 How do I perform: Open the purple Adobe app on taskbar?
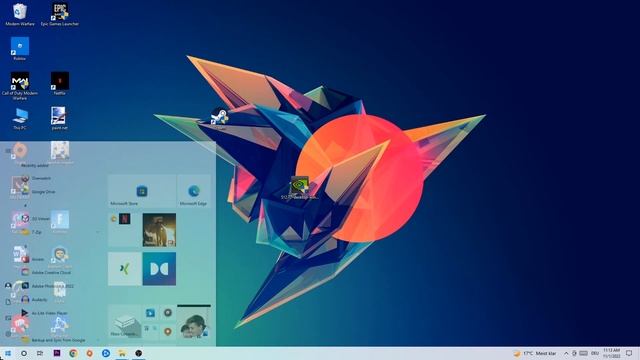57,353
